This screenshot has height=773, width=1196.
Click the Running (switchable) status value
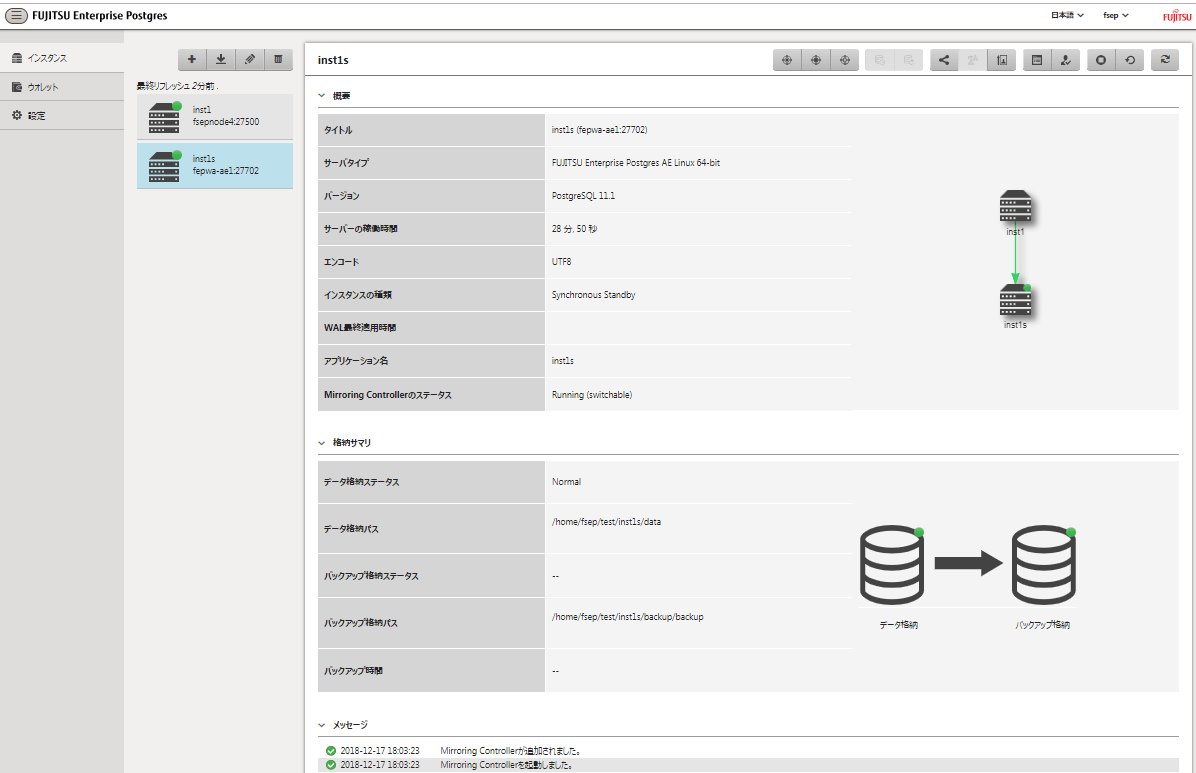(x=592, y=395)
